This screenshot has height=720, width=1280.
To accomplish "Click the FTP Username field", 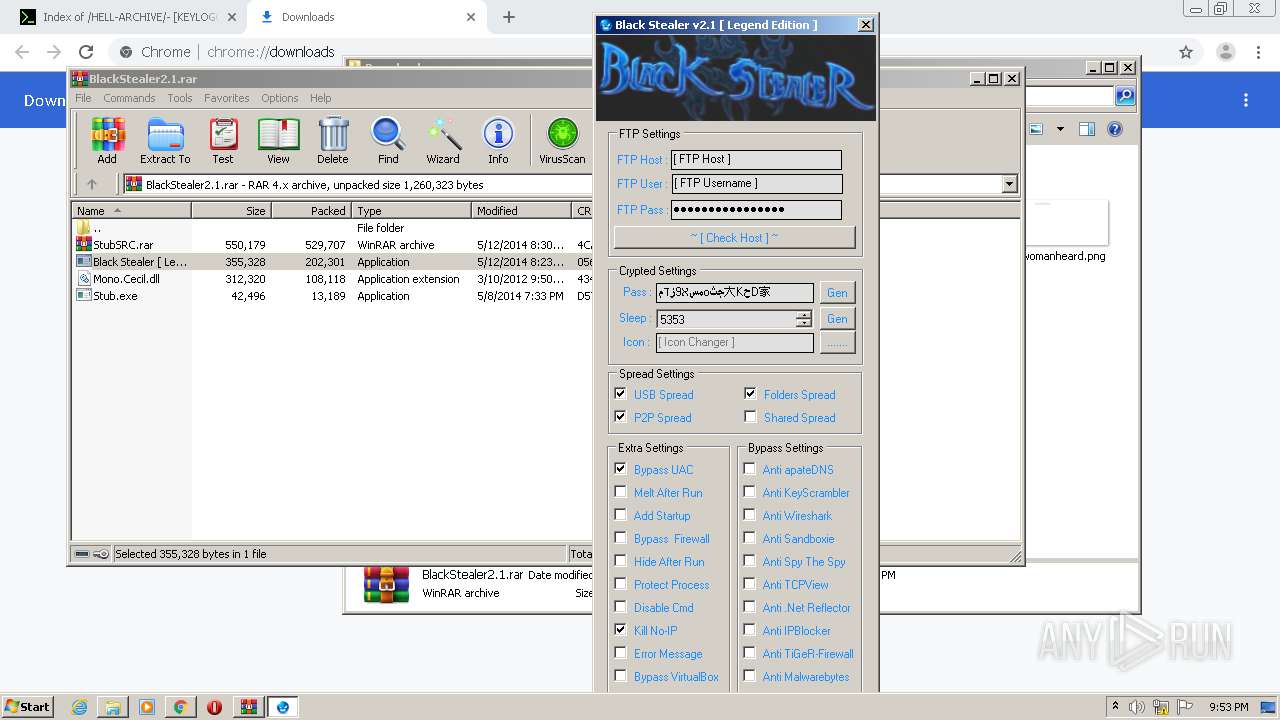I will tap(756, 183).
